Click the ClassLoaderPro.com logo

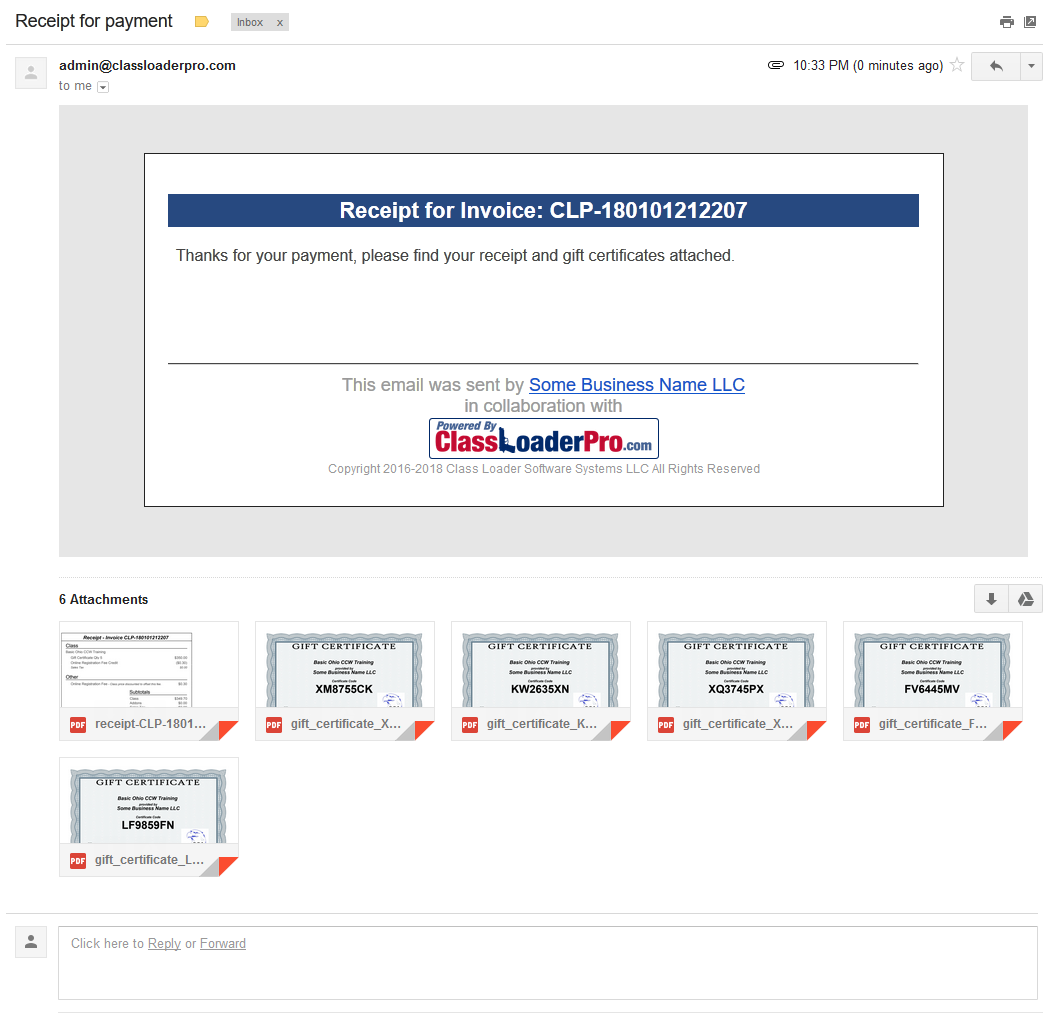(x=543, y=438)
